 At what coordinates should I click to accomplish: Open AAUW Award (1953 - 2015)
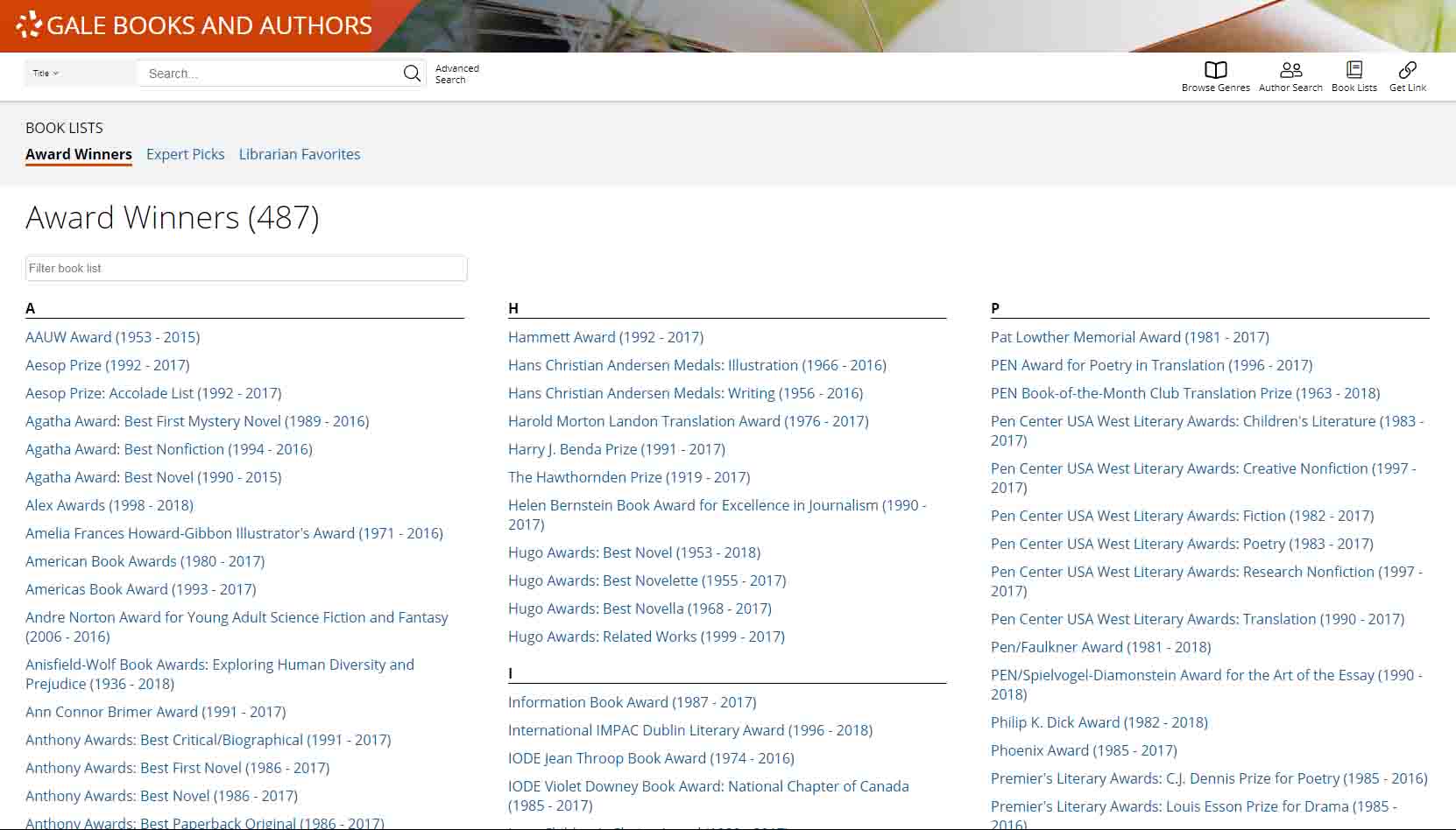coord(112,337)
